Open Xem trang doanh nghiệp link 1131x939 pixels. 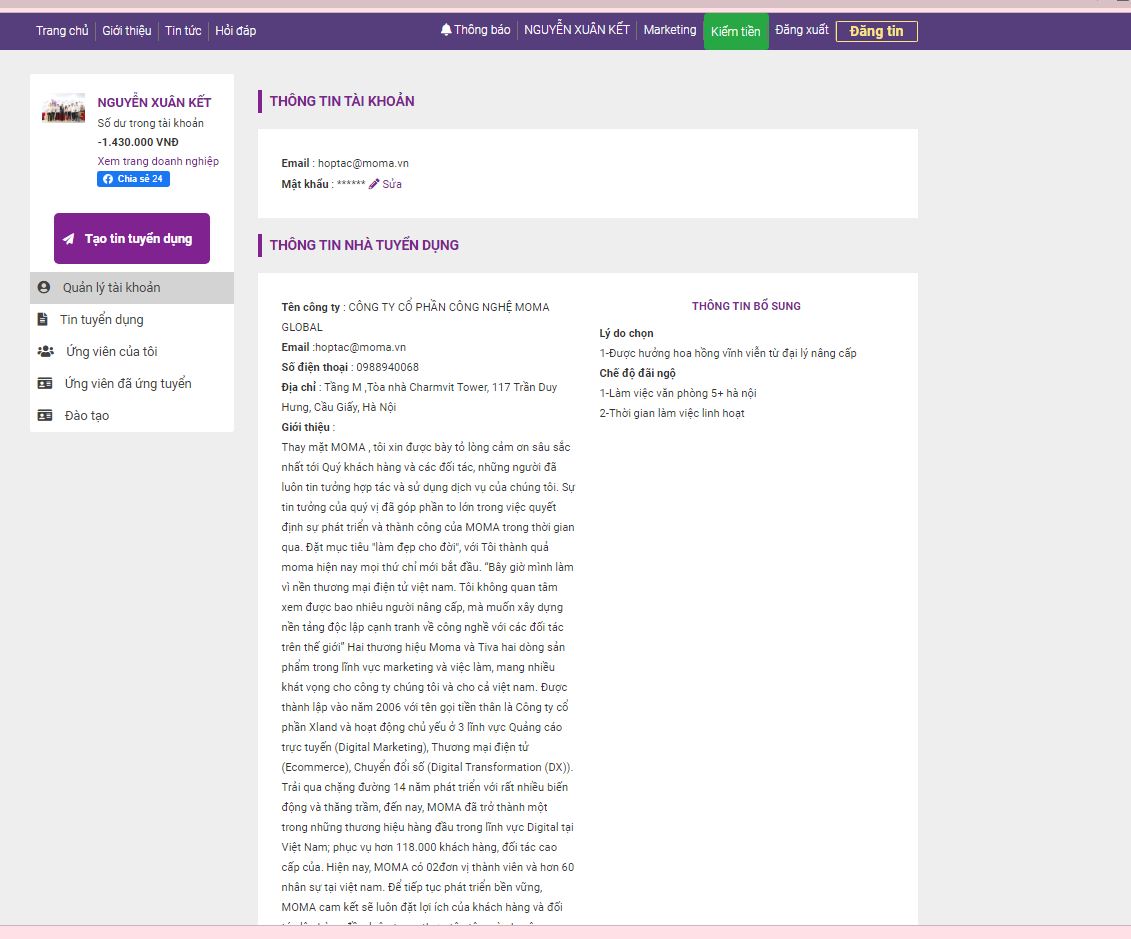coord(158,161)
